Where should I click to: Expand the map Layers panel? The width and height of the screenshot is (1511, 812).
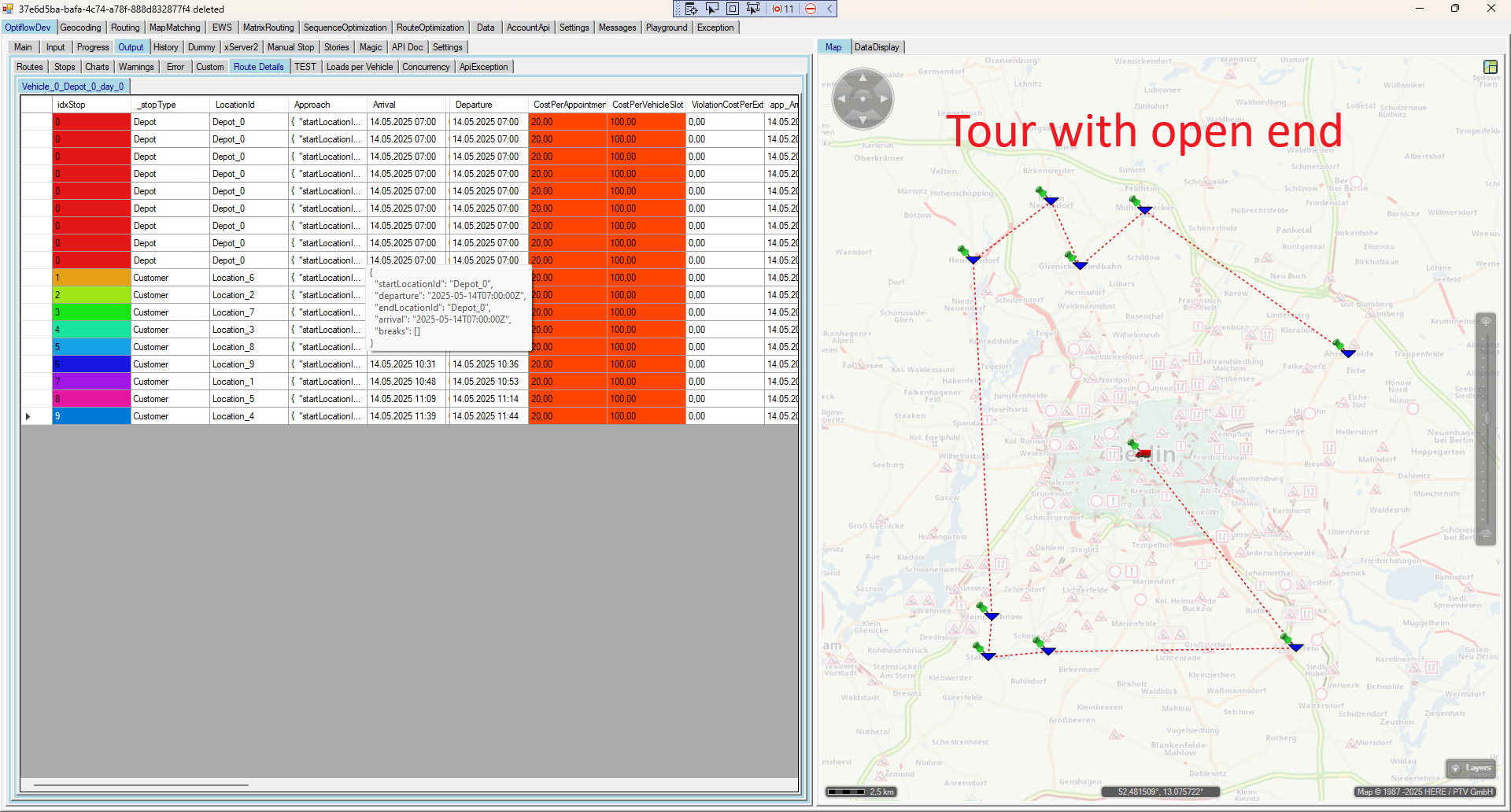[1470, 768]
